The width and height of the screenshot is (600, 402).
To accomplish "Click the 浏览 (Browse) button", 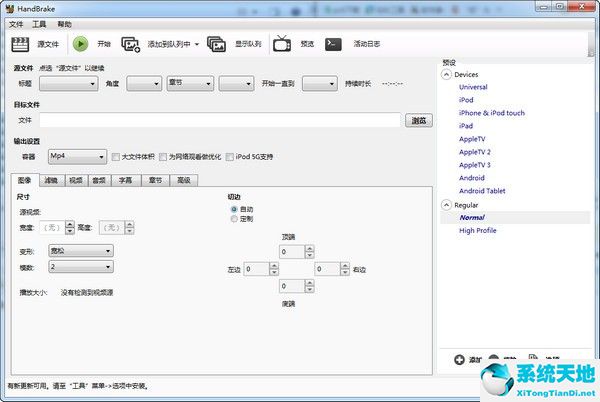I will click(x=419, y=121).
